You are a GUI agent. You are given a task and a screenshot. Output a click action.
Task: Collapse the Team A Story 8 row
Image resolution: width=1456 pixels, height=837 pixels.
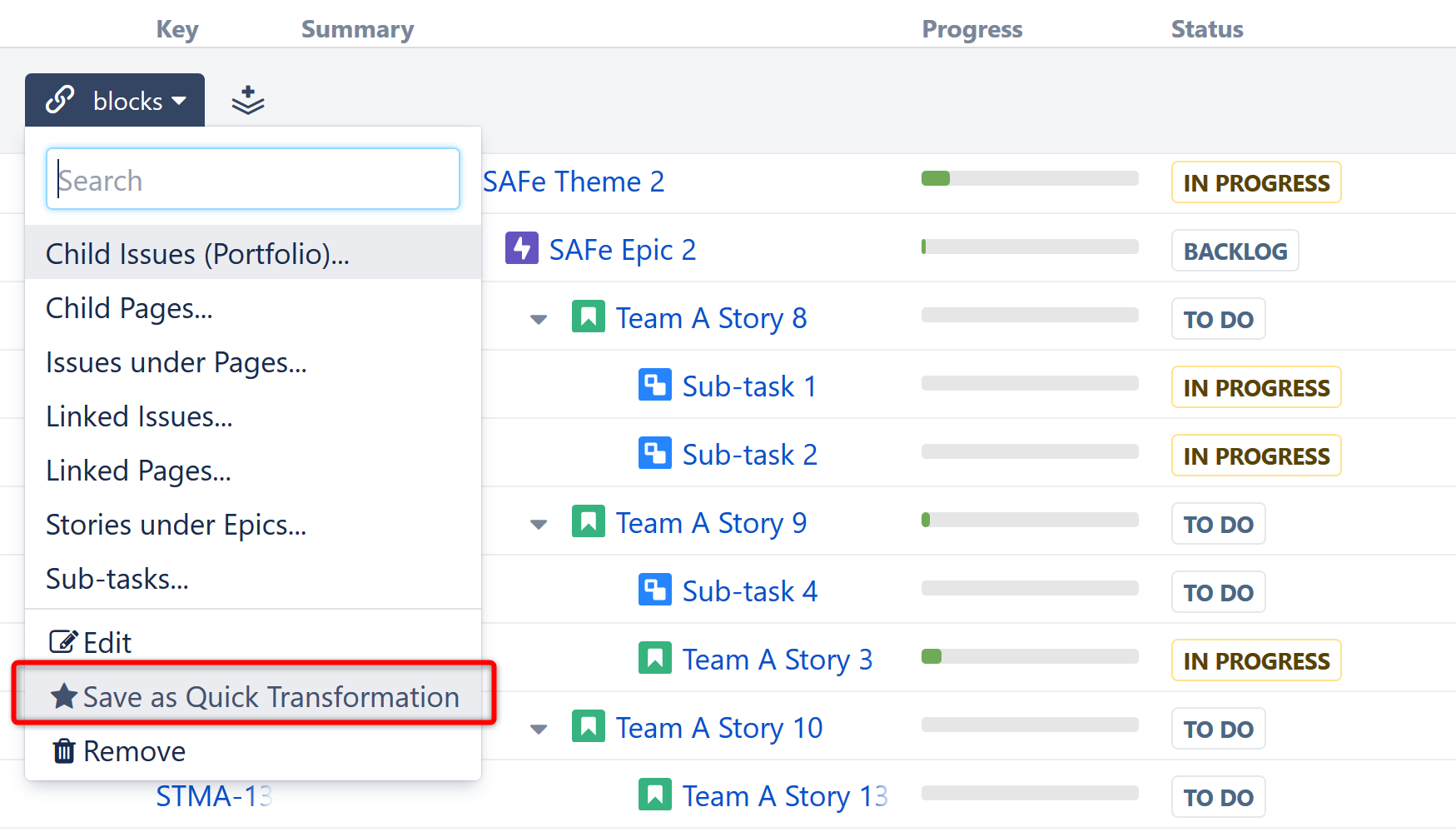pyautogui.click(x=539, y=319)
